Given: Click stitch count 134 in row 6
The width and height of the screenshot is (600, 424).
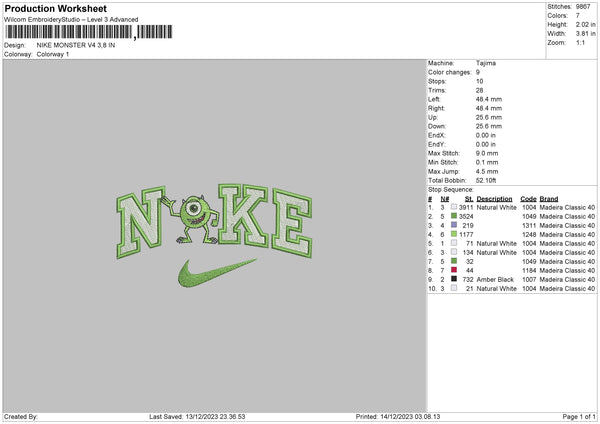Looking at the screenshot, I should [468, 253].
